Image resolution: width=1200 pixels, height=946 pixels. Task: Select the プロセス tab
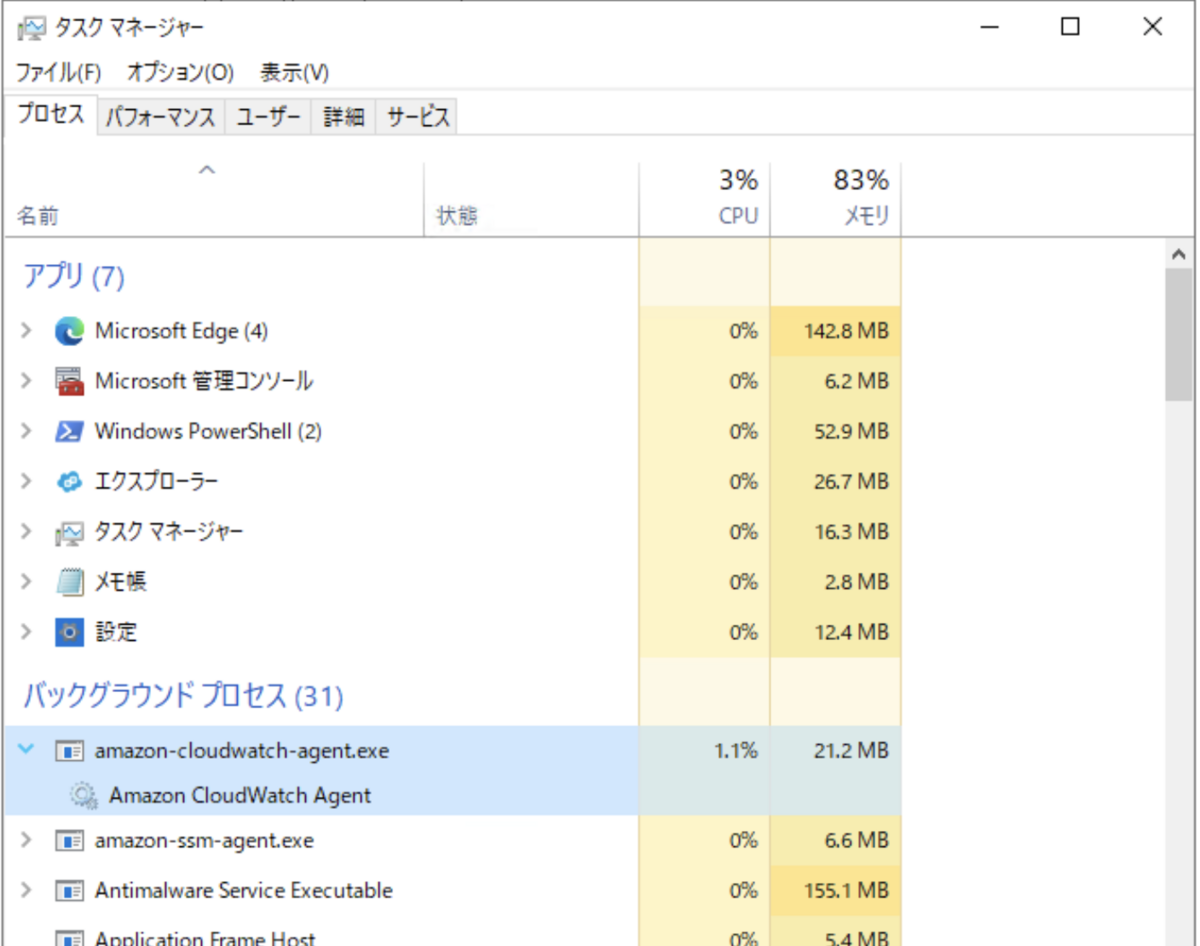(x=51, y=115)
